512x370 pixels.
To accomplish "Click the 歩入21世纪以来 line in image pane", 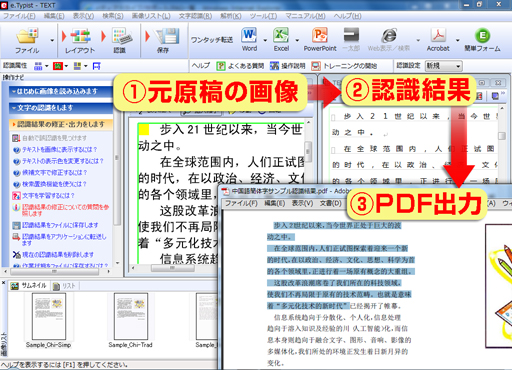I will click(x=231, y=130).
